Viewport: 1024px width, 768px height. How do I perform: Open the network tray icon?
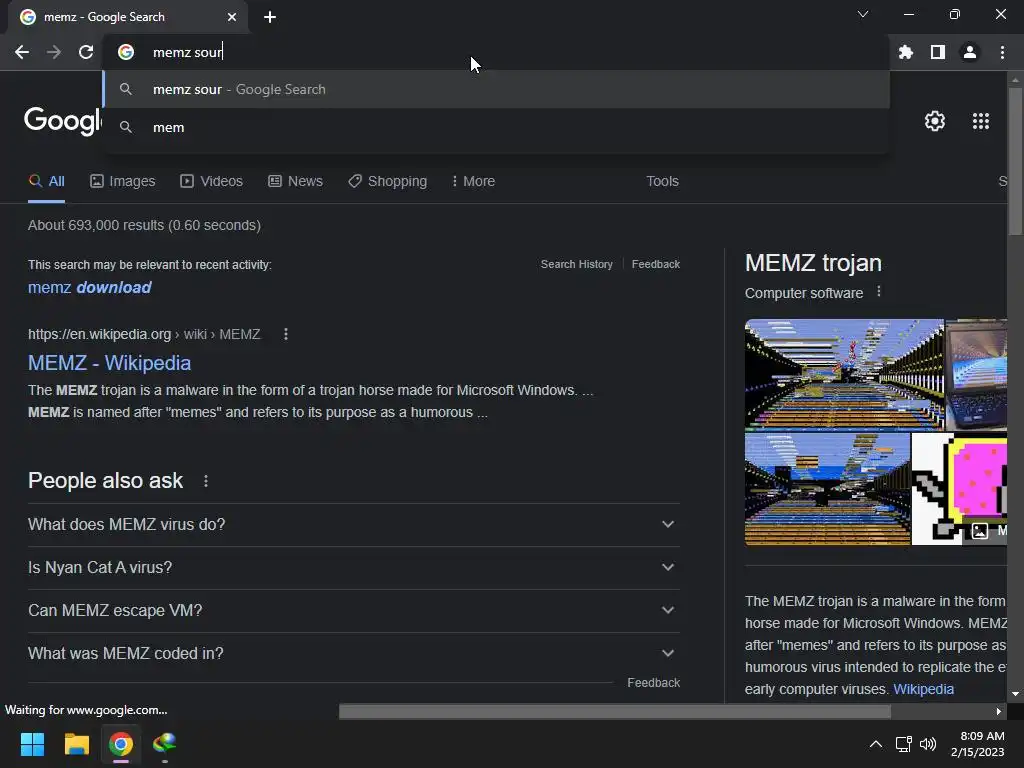[x=903, y=744]
